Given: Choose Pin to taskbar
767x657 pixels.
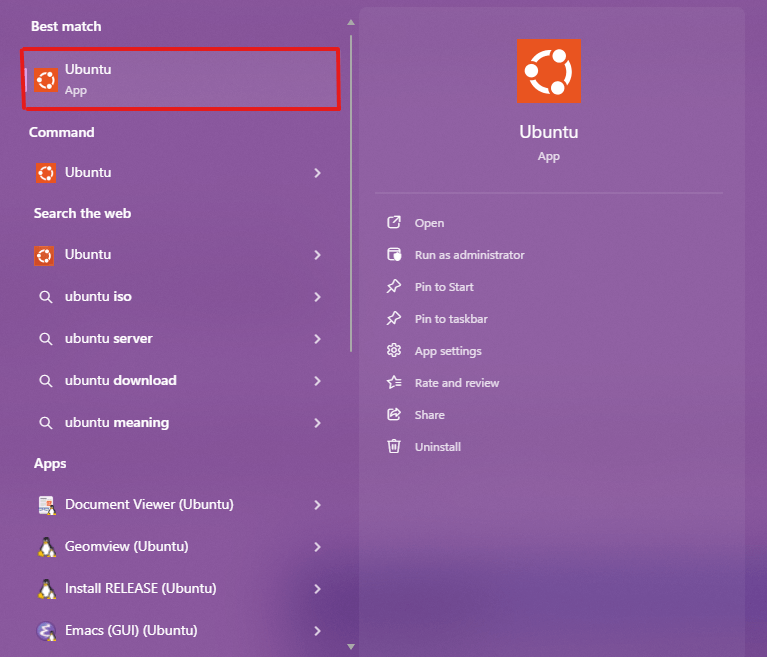Looking at the screenshot, I should tap(451, 319).
